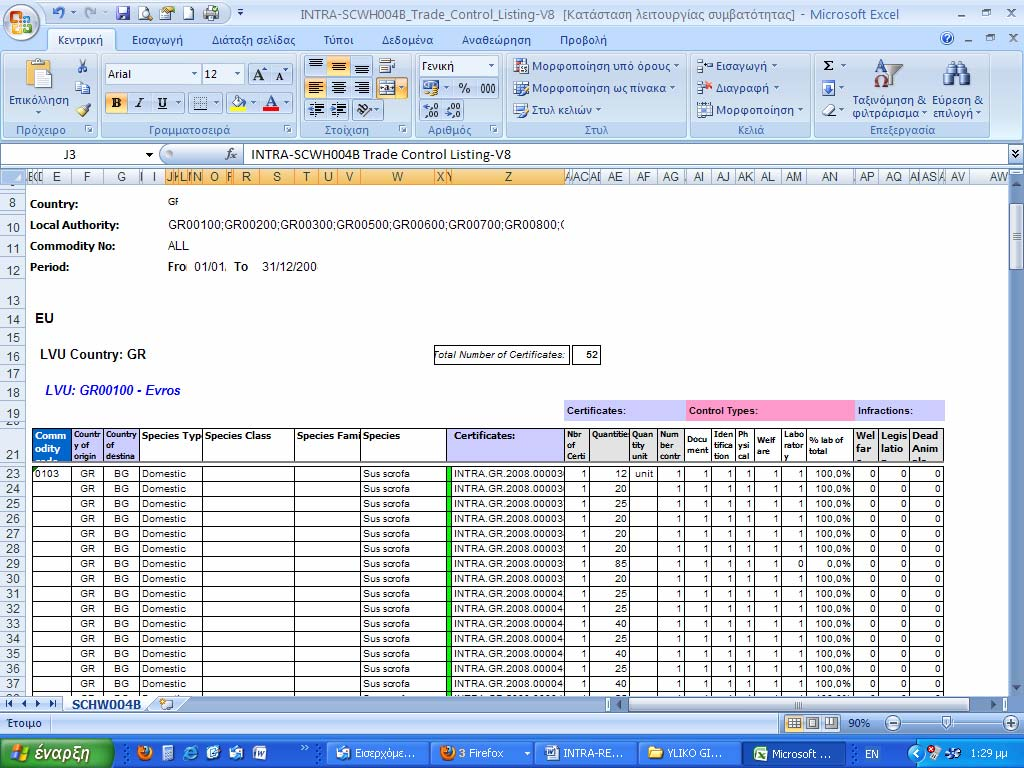Click Εισαγωγή button in the Κελιά group

tap(737, 66)
